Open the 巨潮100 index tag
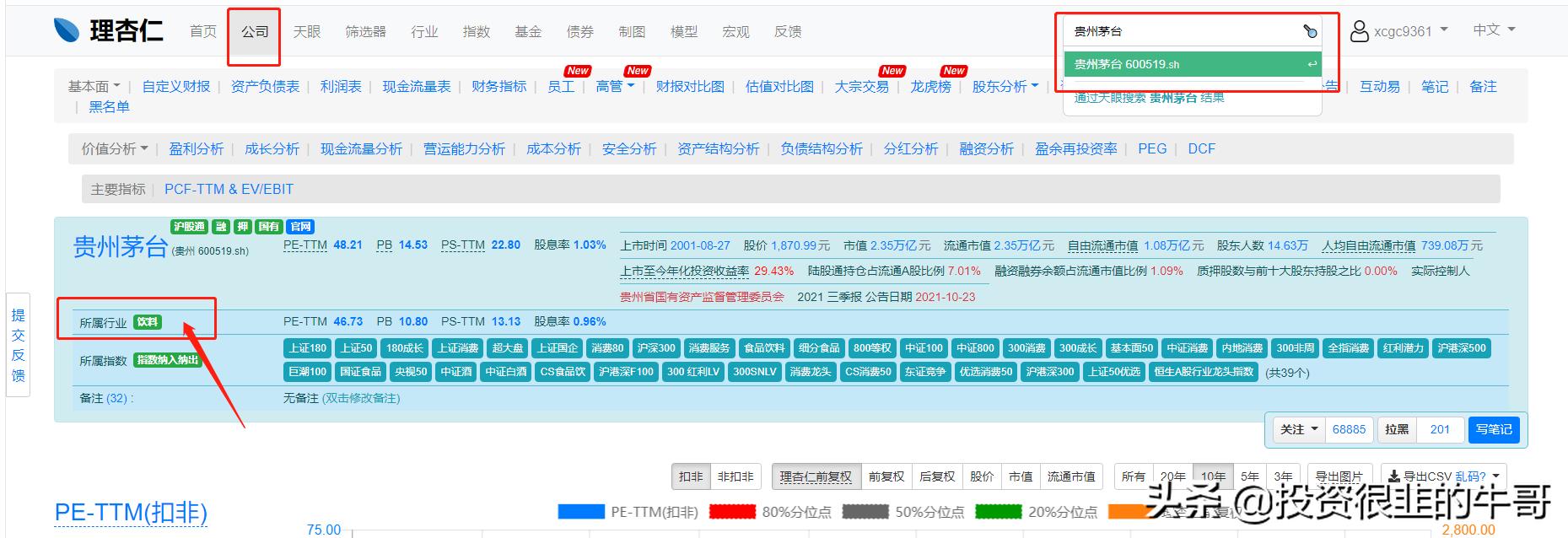Image resolution: width=1568 pixels, height=538 pixels. coord(308,372)
